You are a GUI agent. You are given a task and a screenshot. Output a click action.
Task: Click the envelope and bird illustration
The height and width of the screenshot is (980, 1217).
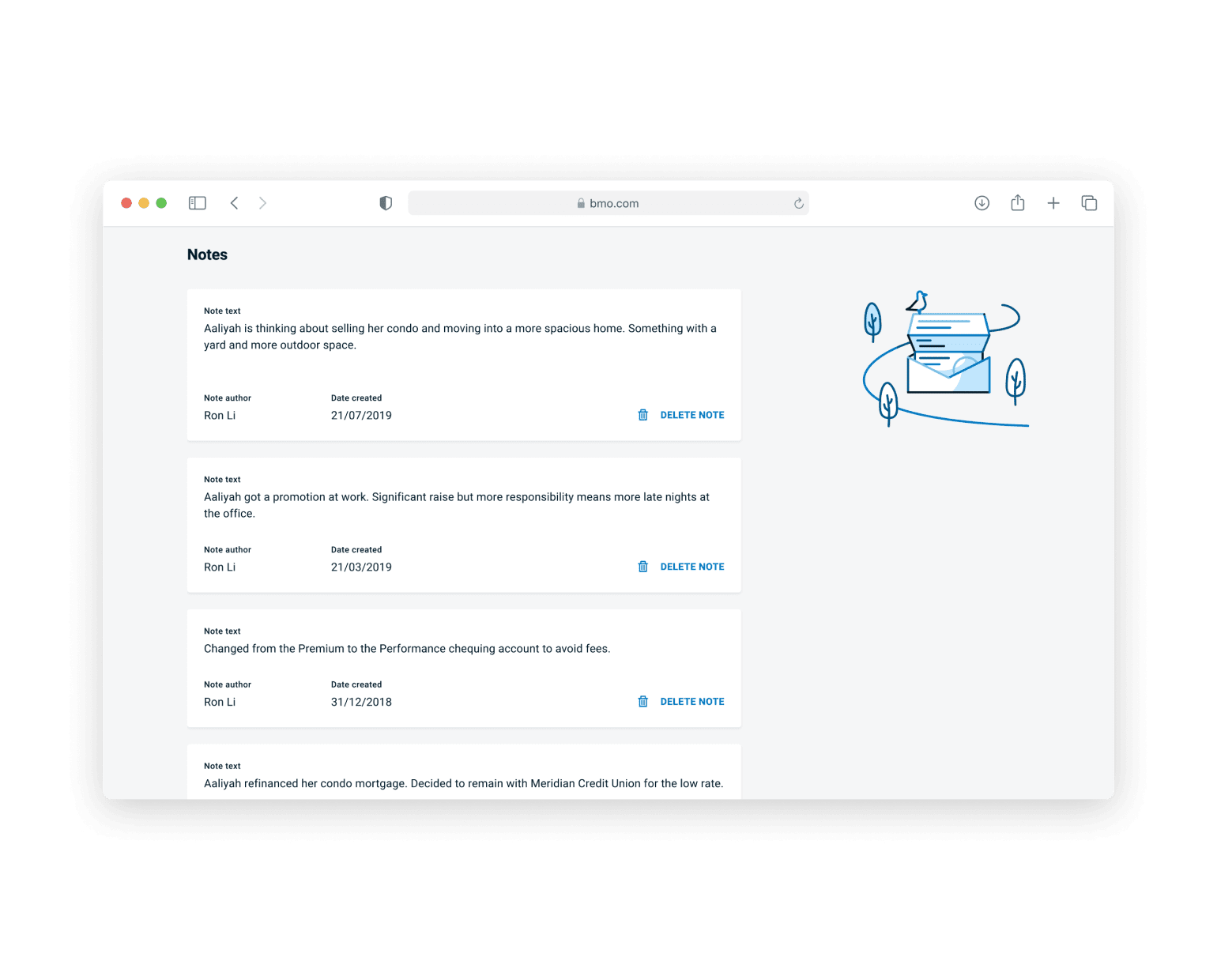[945, 359]
